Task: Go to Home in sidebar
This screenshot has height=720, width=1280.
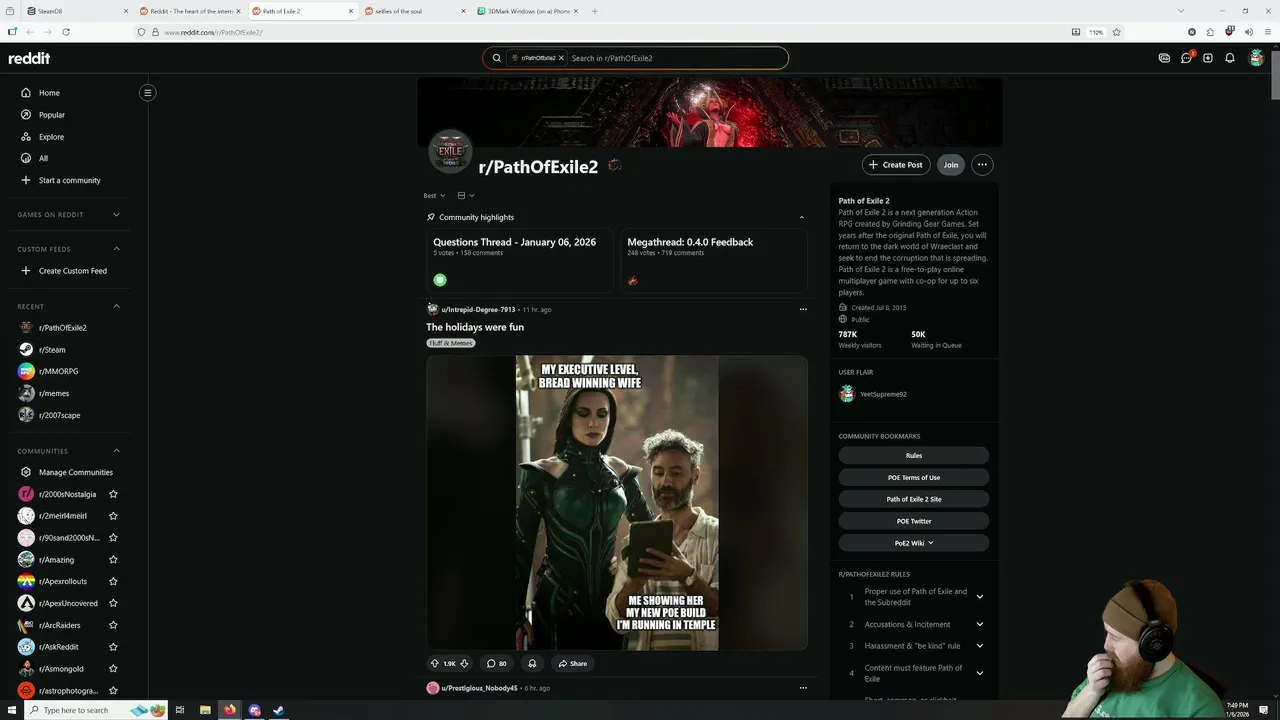Action: point(49,93)
